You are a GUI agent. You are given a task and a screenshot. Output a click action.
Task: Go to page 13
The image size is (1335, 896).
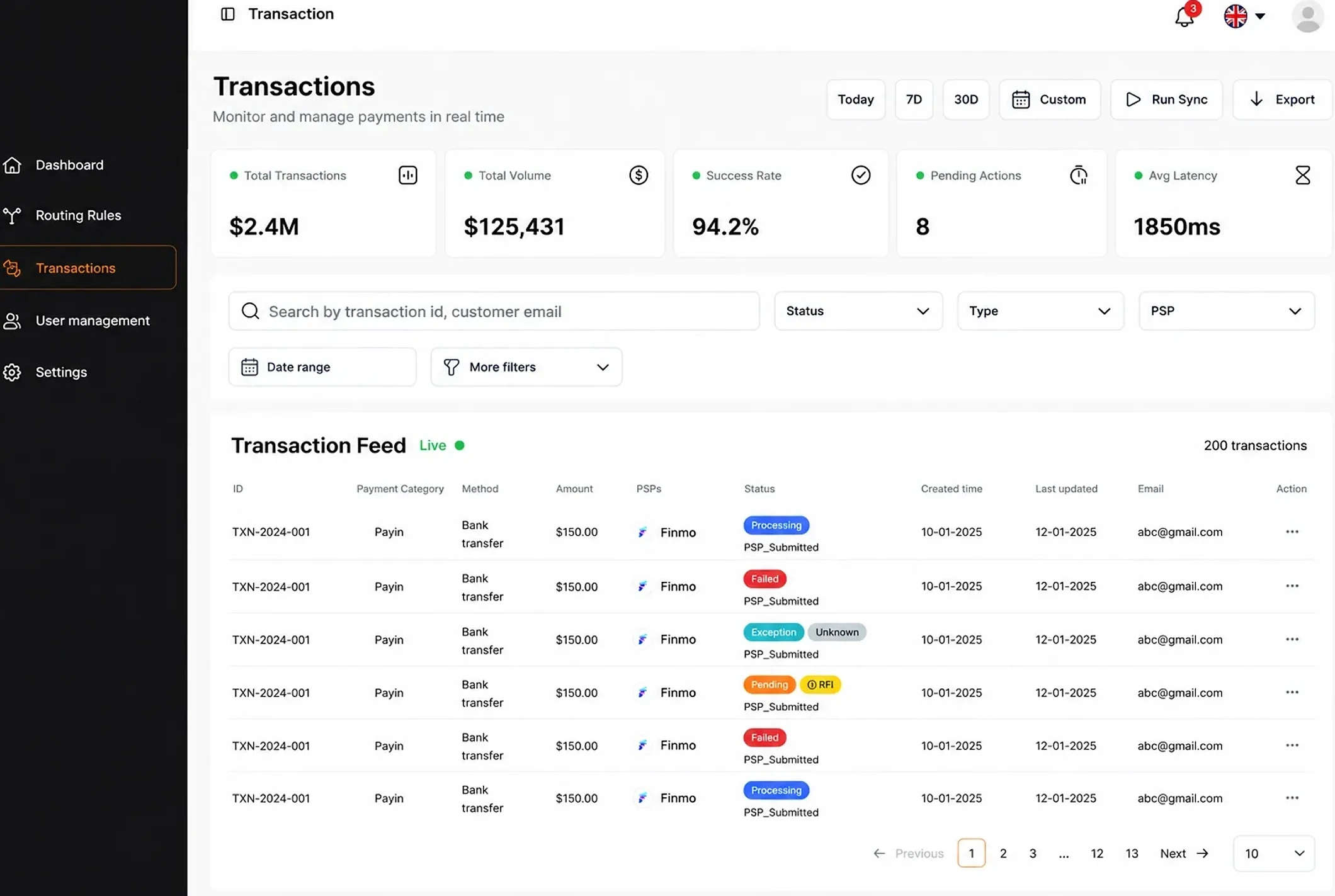[x=1132, y=853]
